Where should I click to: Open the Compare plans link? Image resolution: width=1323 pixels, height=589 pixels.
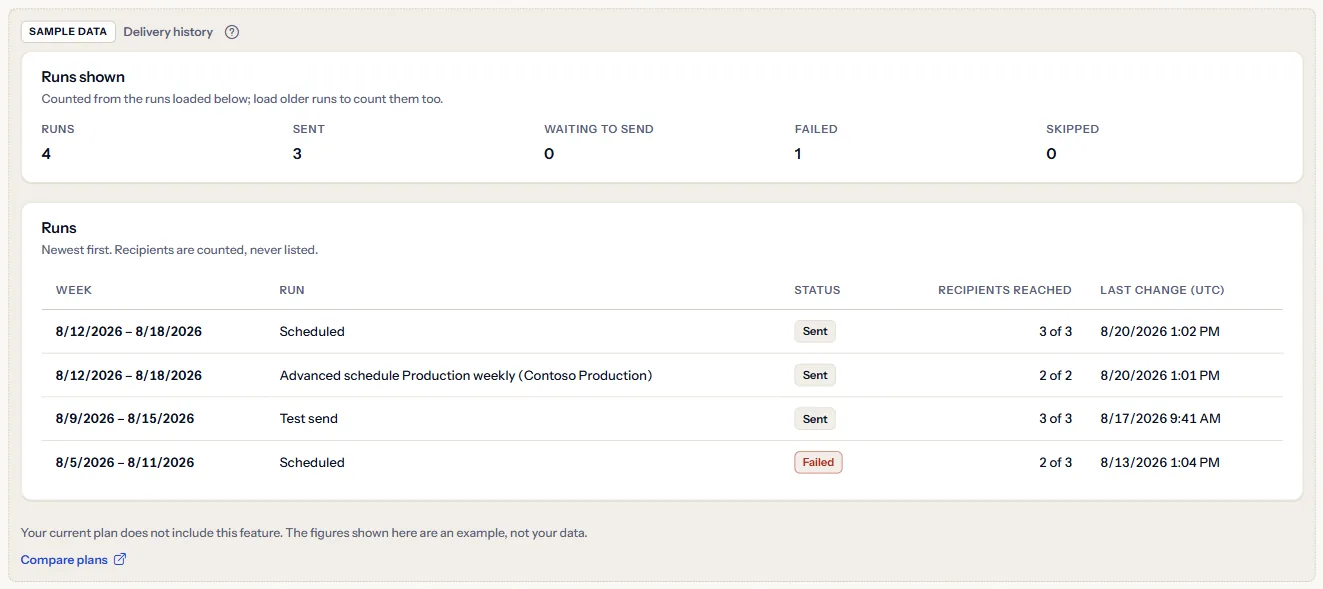click(x=74, y=560)
